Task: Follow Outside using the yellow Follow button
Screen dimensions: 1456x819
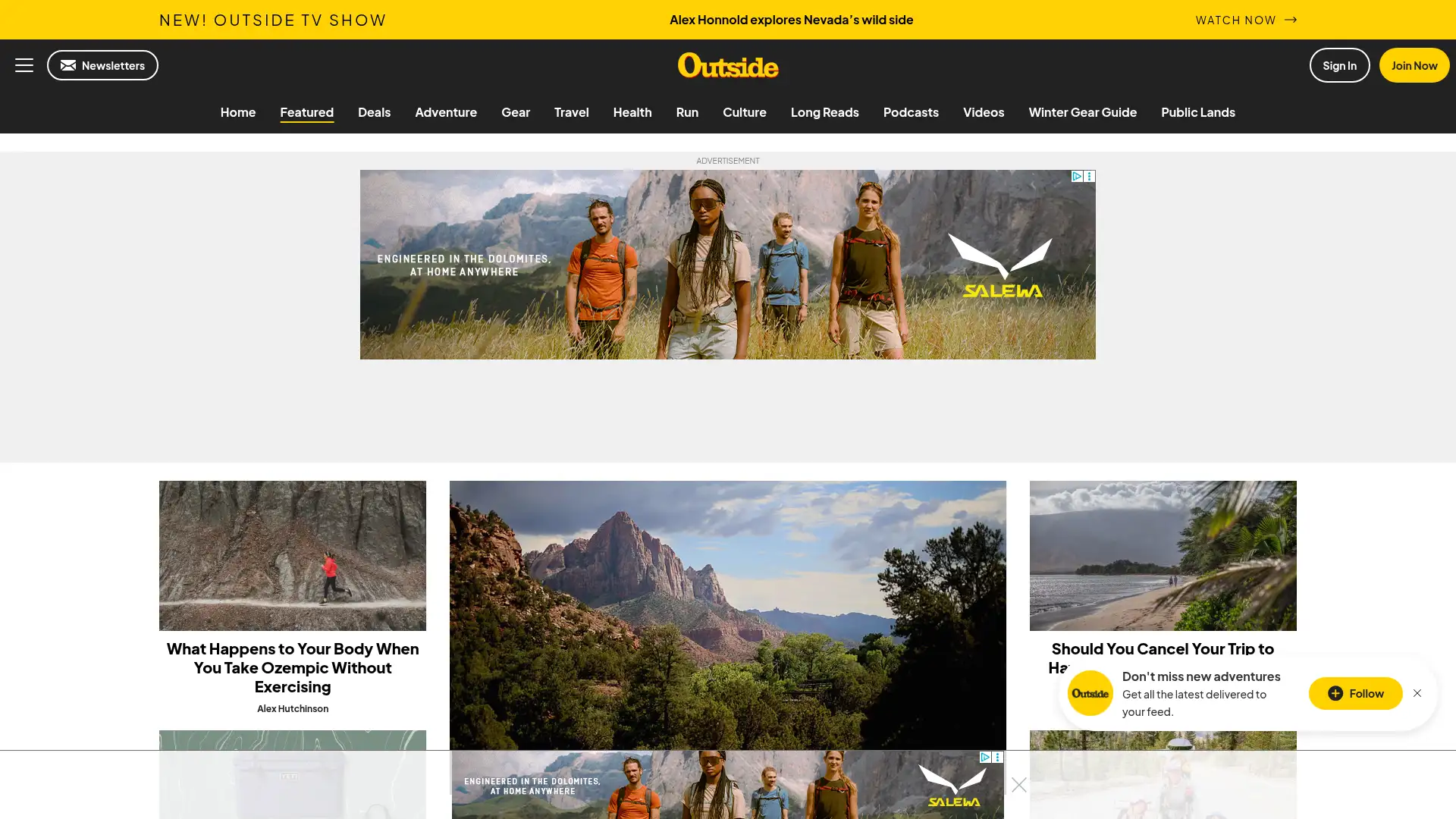Action: [1355, 693]
